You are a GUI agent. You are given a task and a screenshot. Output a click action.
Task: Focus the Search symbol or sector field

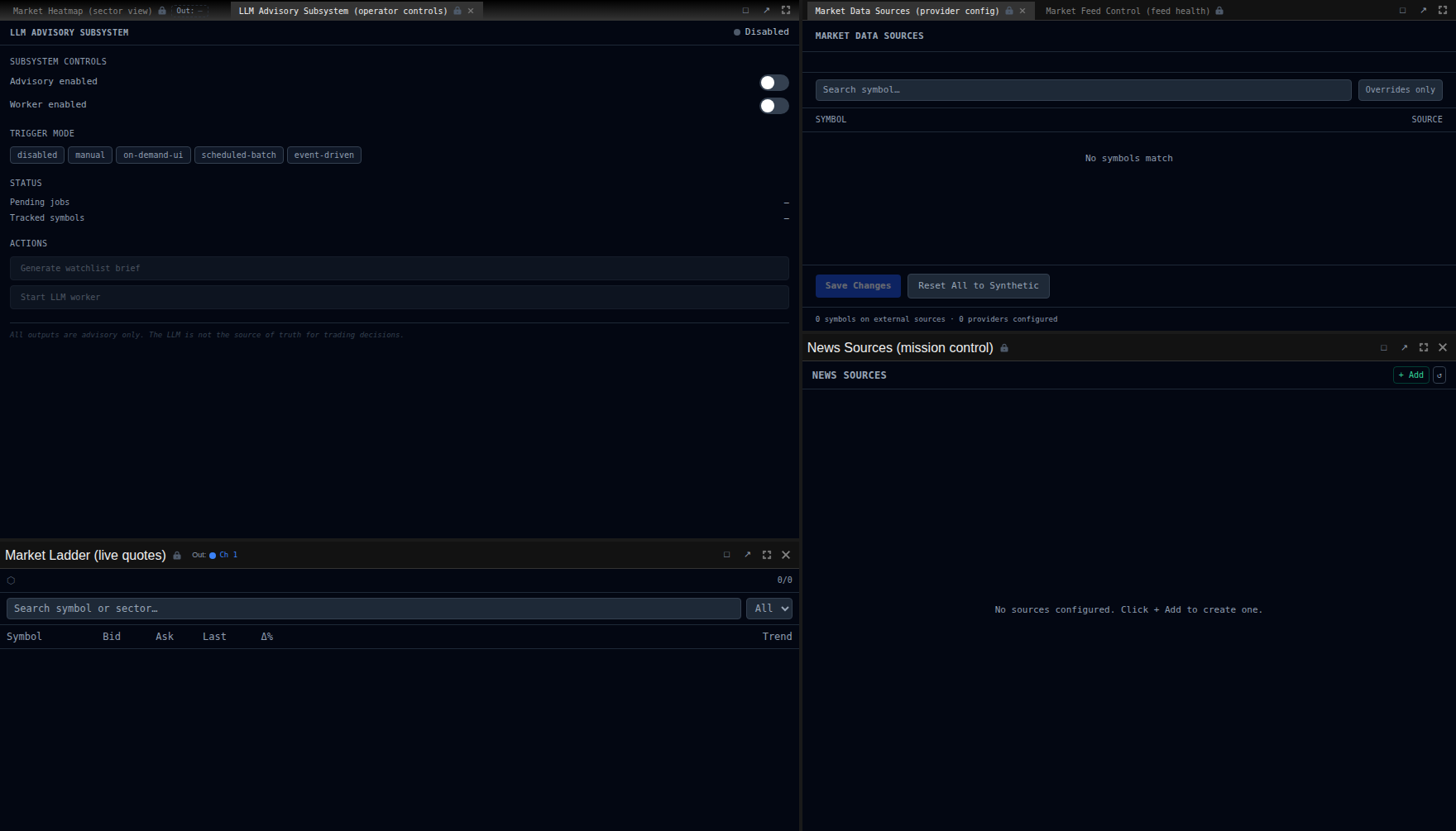[x=374, y=609]
